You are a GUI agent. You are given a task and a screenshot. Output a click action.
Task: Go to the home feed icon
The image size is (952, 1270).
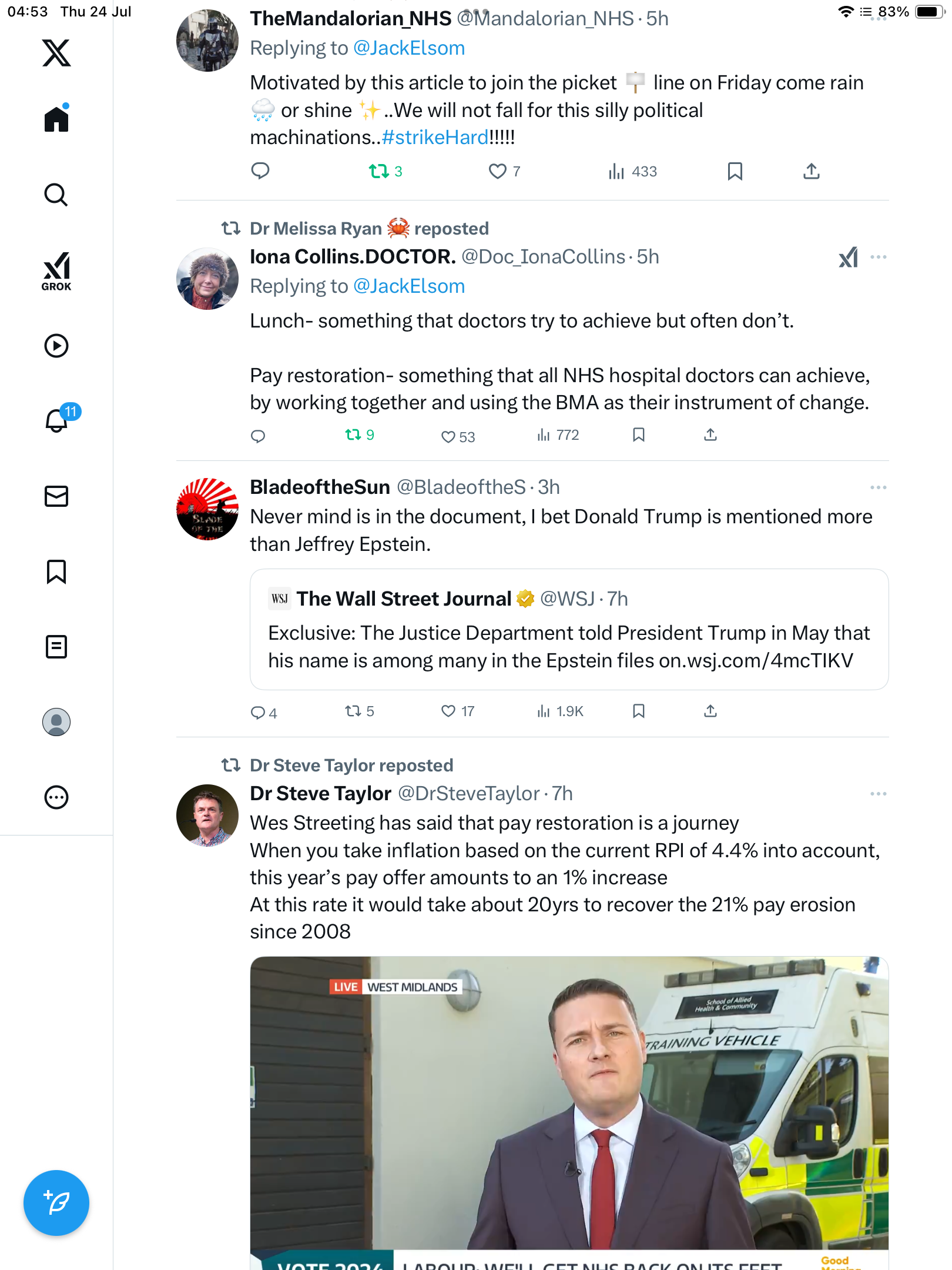click(56, 119)
